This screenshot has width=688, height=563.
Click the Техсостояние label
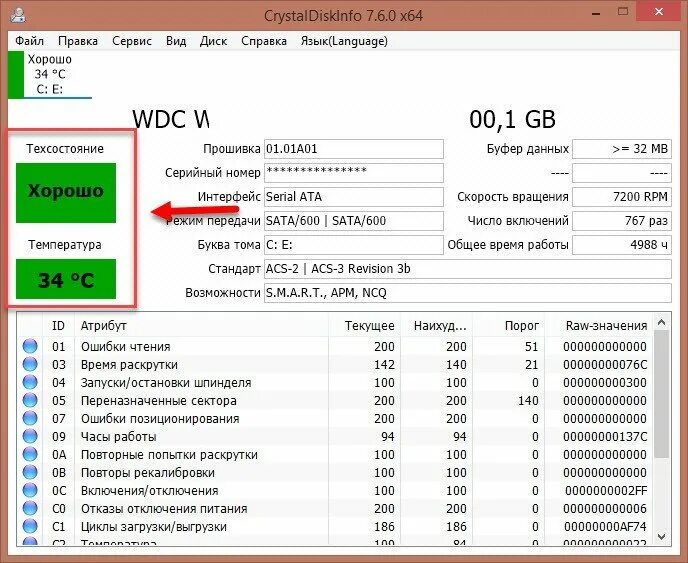click(x=65, y=149)
